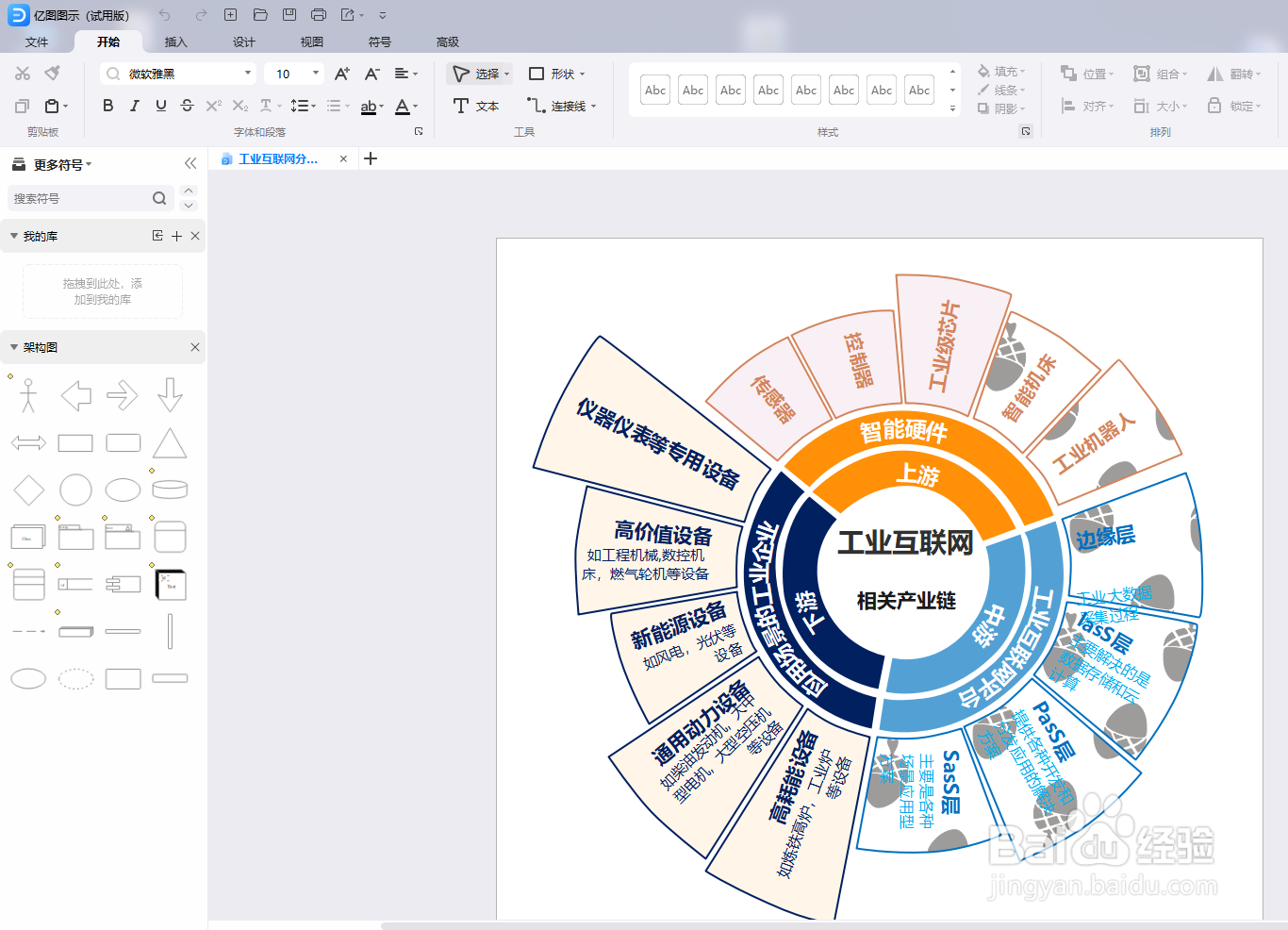Select the cylinder database shape
This screenshot has height=930, width=1288.
pyautogui.click(x=170, y=490)
